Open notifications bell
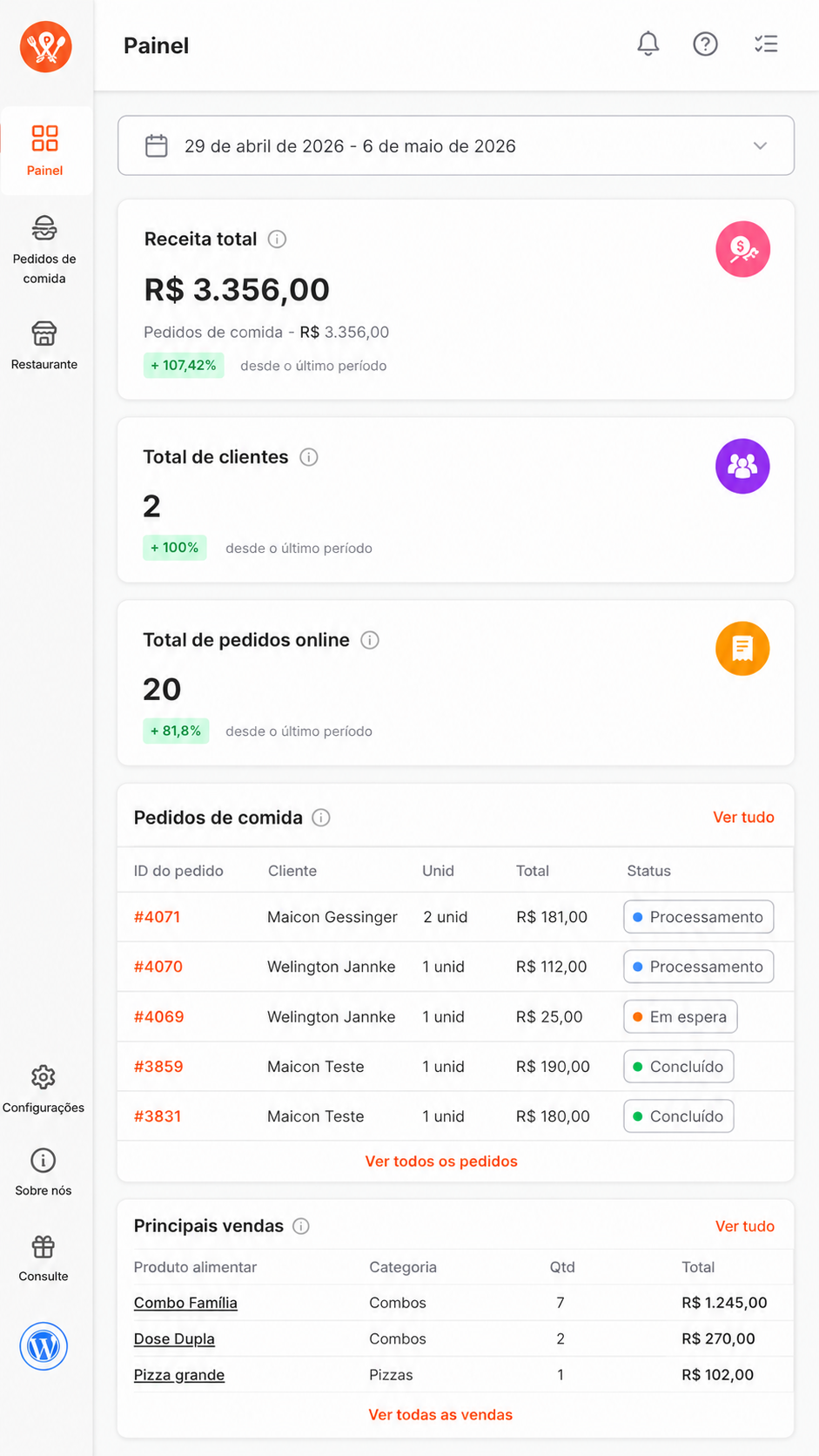 648,44
